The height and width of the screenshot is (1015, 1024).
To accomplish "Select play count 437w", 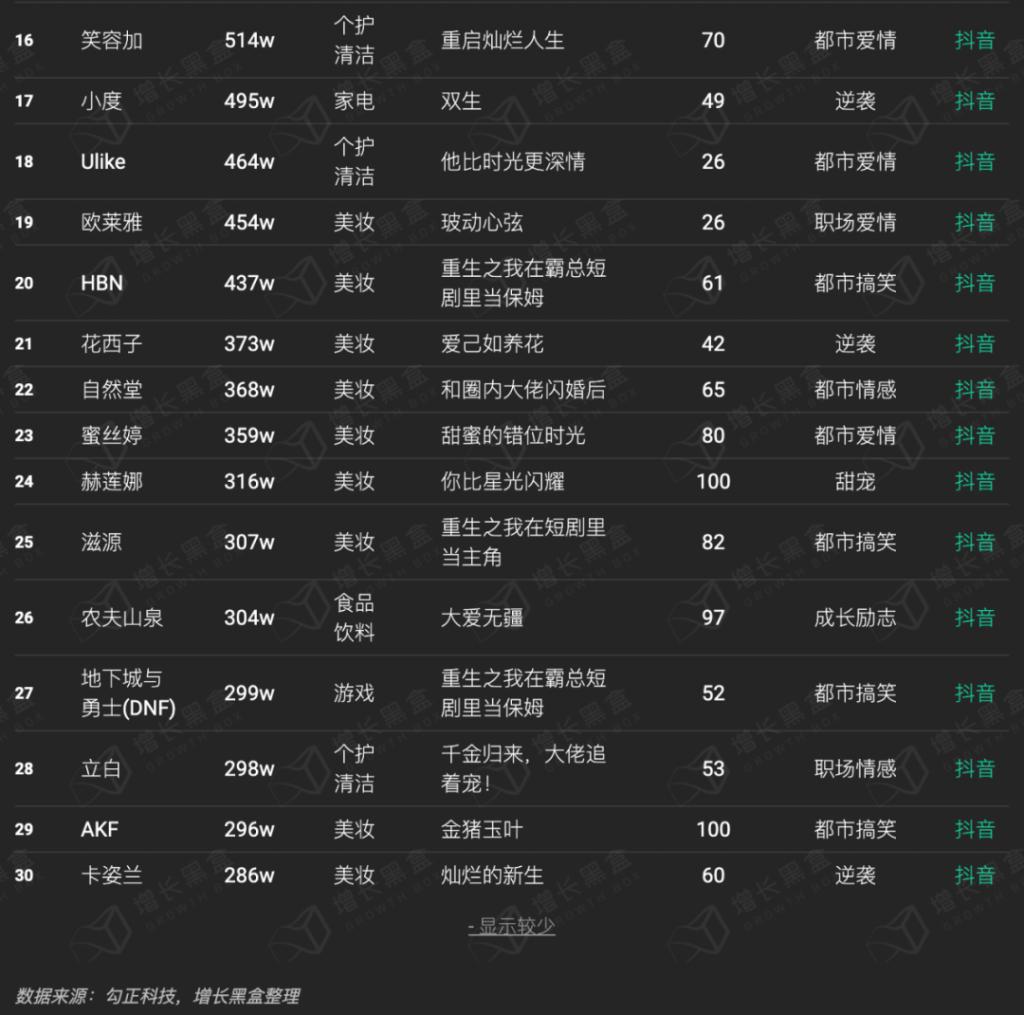I will (x=249, y=283).
